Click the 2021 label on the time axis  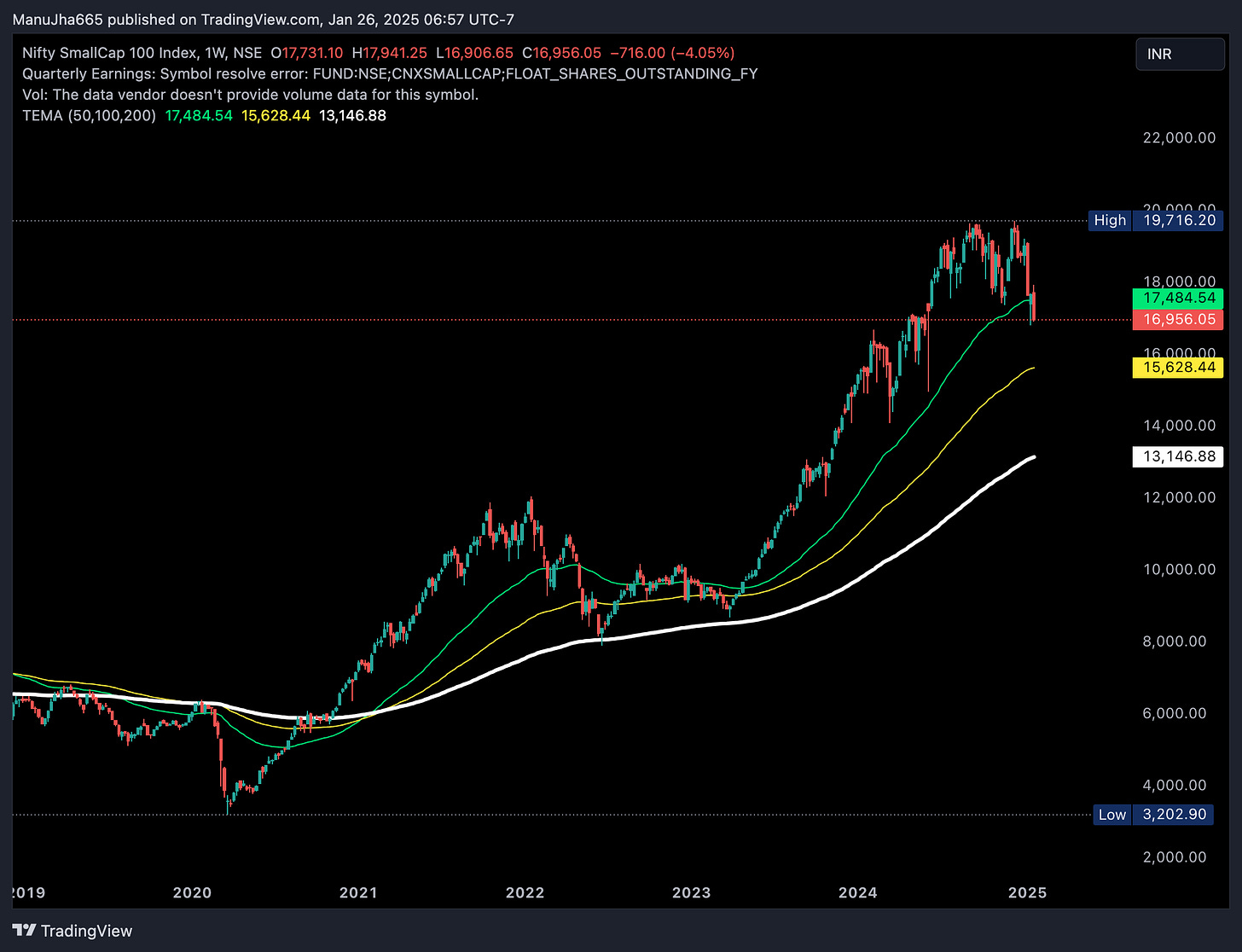(358, 893)
